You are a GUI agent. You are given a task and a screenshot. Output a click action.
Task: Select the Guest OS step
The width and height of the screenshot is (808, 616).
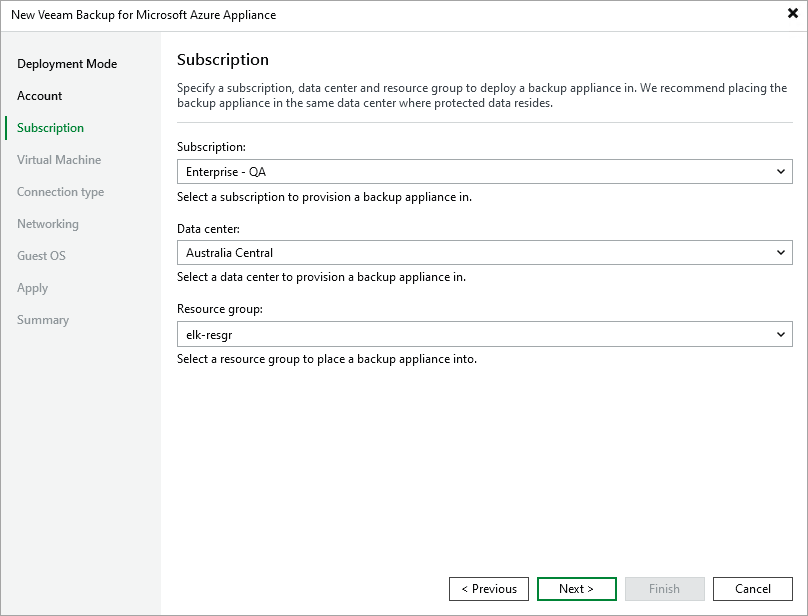tap(41, 256)
